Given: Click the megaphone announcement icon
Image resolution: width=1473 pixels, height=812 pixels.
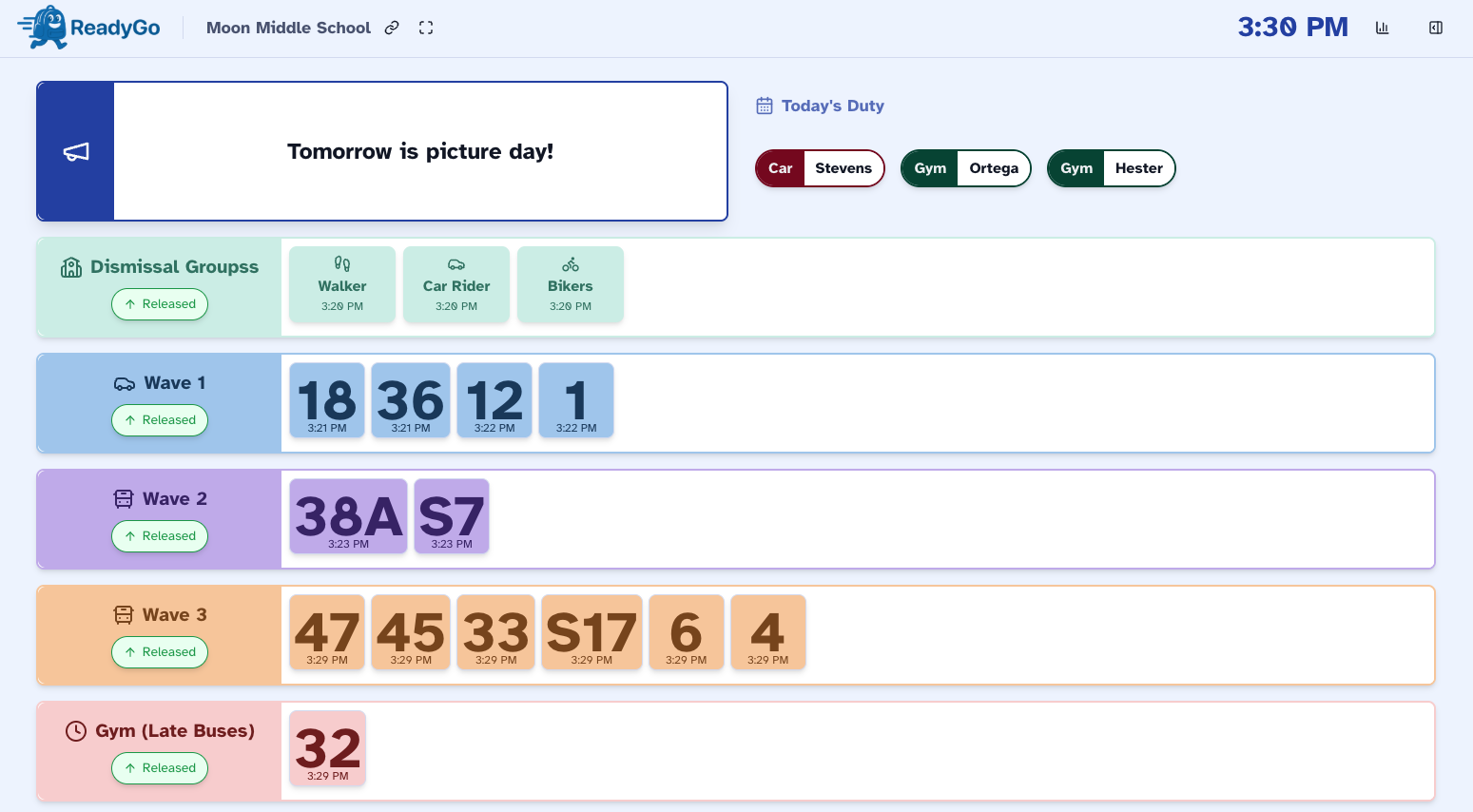Looking at the screenshot, I should [x=75, y=150].
